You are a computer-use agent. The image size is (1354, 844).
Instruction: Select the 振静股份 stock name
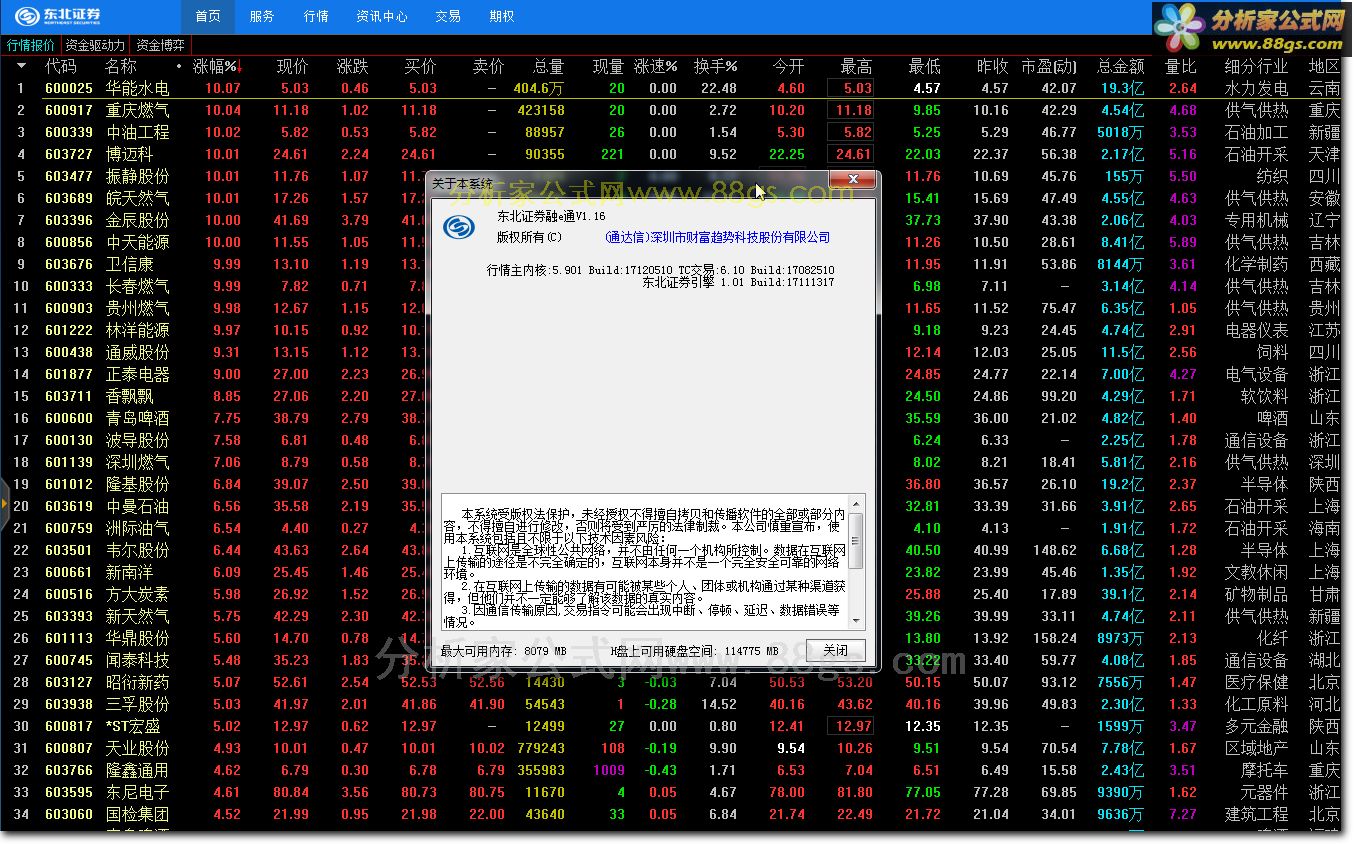click(137, 176)
